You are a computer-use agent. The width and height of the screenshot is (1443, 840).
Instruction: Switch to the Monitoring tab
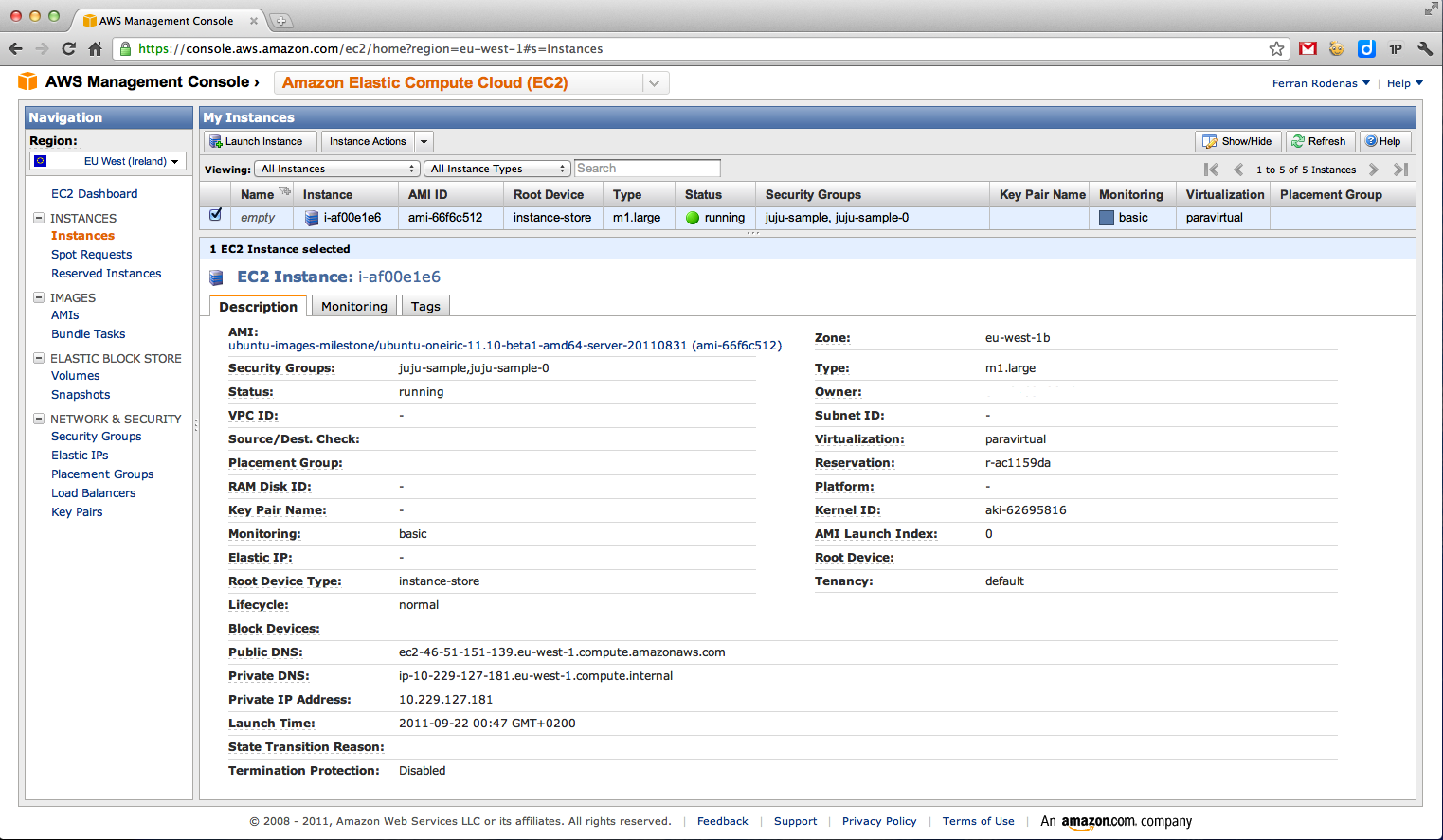354,306
